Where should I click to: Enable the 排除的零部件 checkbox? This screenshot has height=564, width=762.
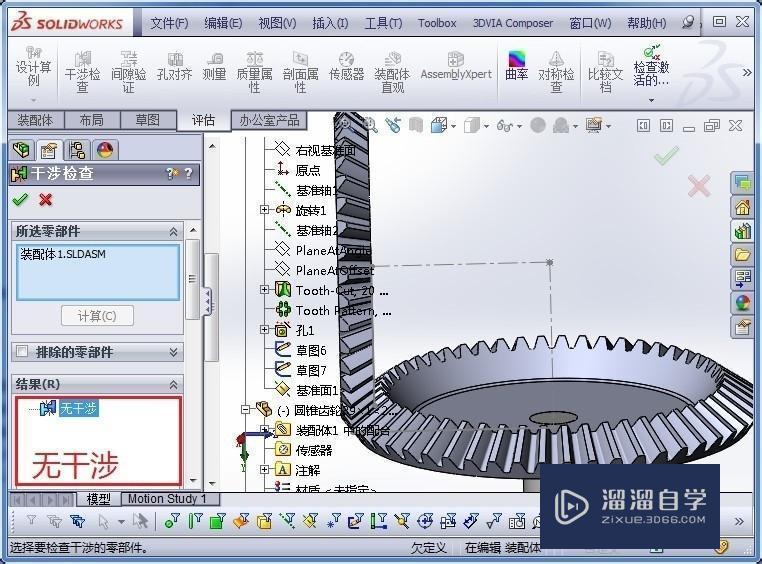coord(22,351)
